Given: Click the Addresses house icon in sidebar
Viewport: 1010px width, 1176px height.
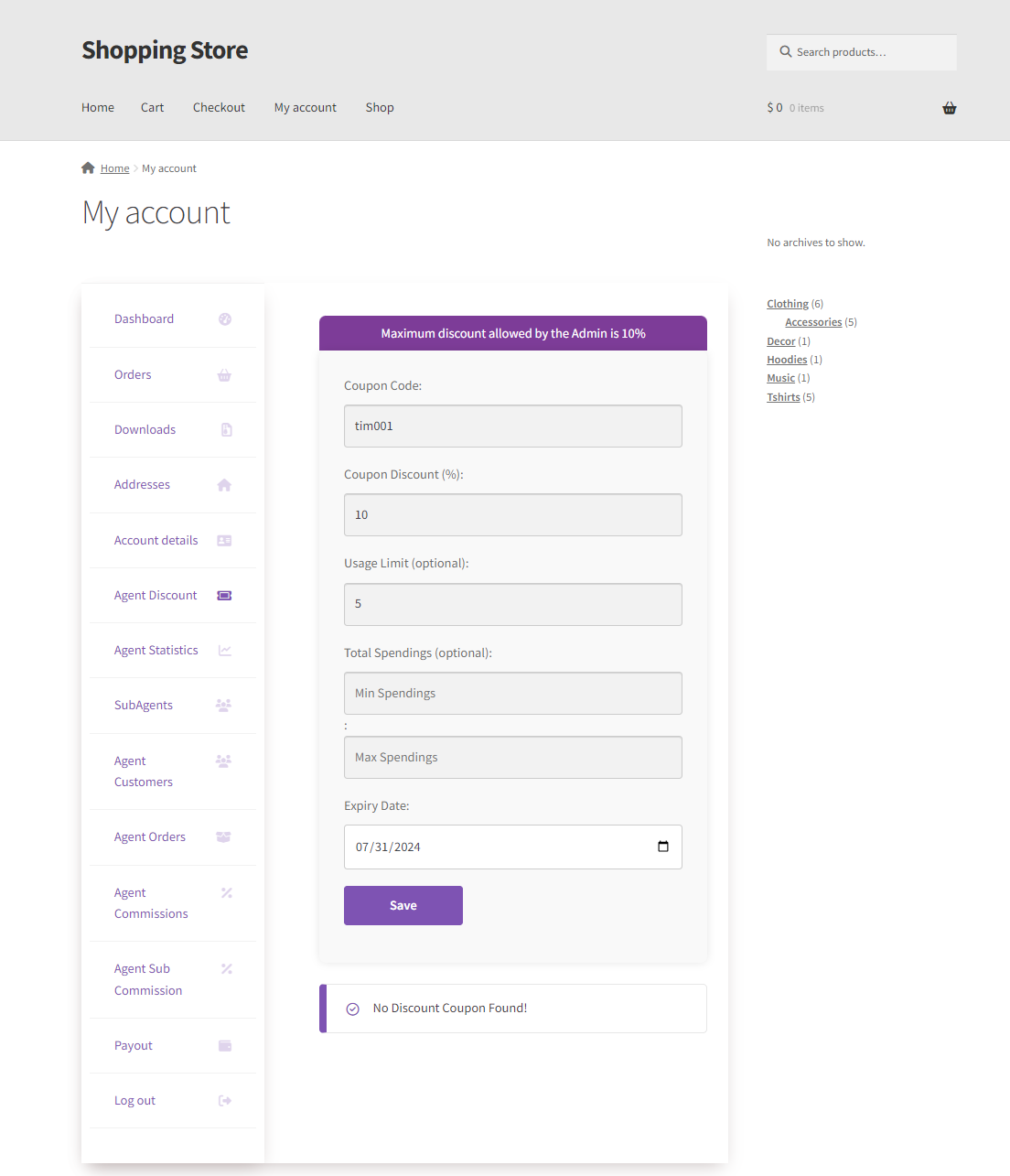Looking at the screenshot, I should [224, 485].
